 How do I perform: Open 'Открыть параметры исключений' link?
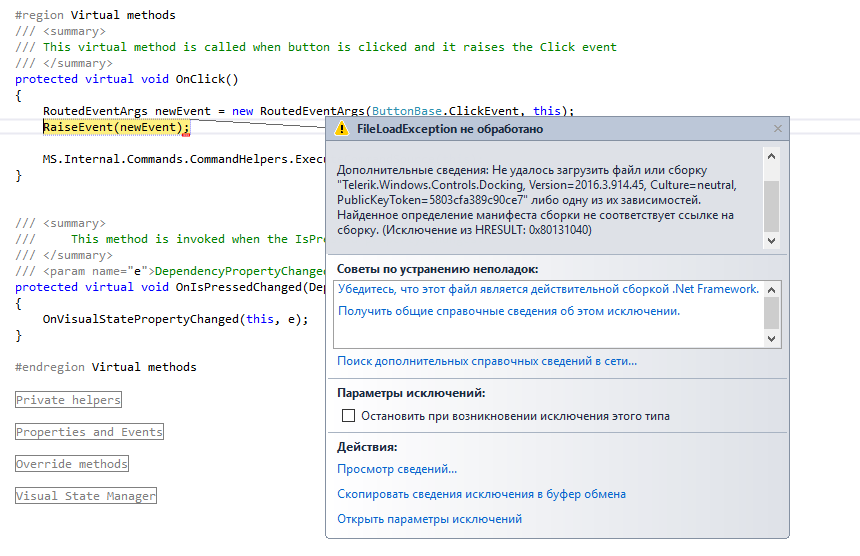point(430,519)
